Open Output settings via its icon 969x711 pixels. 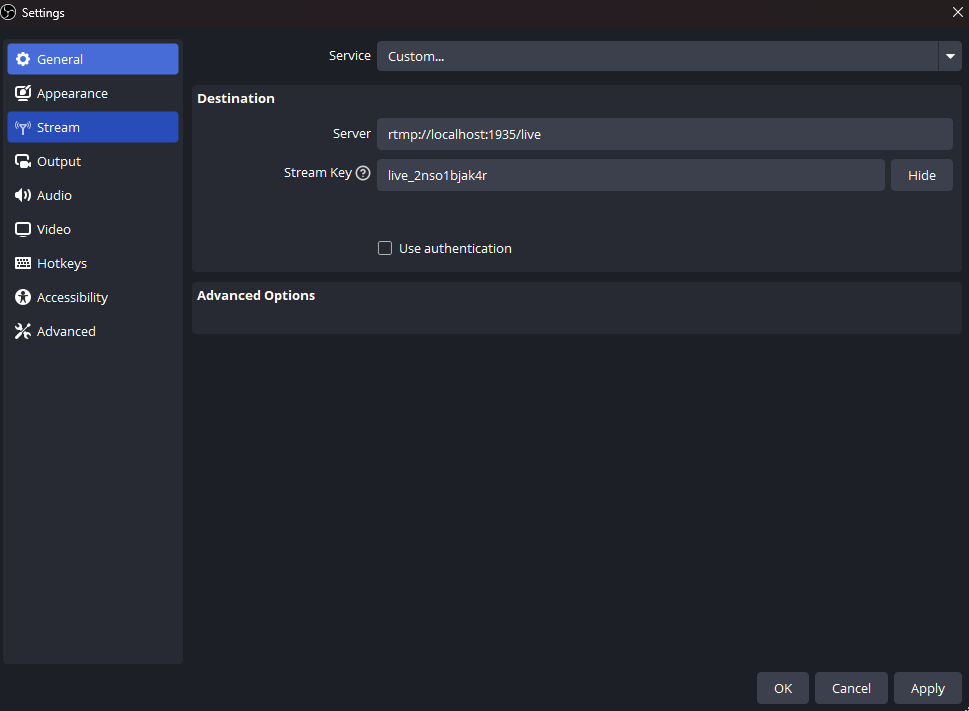click(x=22, y=161)
